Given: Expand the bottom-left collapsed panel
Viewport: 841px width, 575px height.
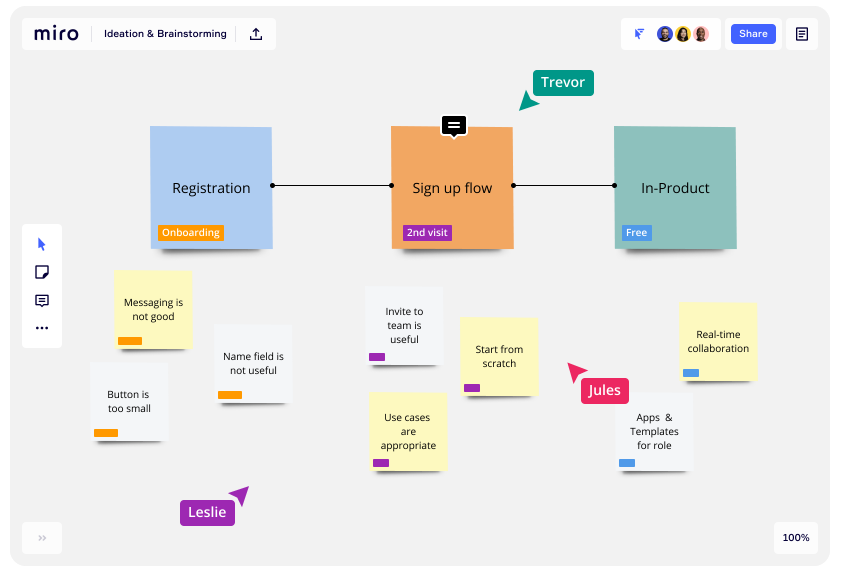Looking at the screenshot, I should point(42,538).
